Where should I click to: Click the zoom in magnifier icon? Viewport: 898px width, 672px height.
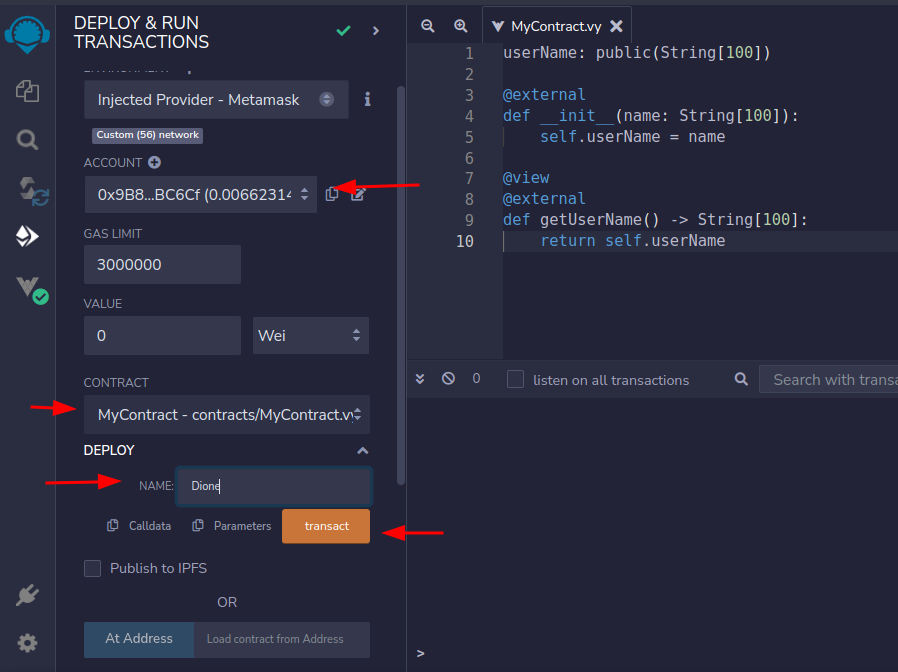pyautogui.click(x=460, y=26)
